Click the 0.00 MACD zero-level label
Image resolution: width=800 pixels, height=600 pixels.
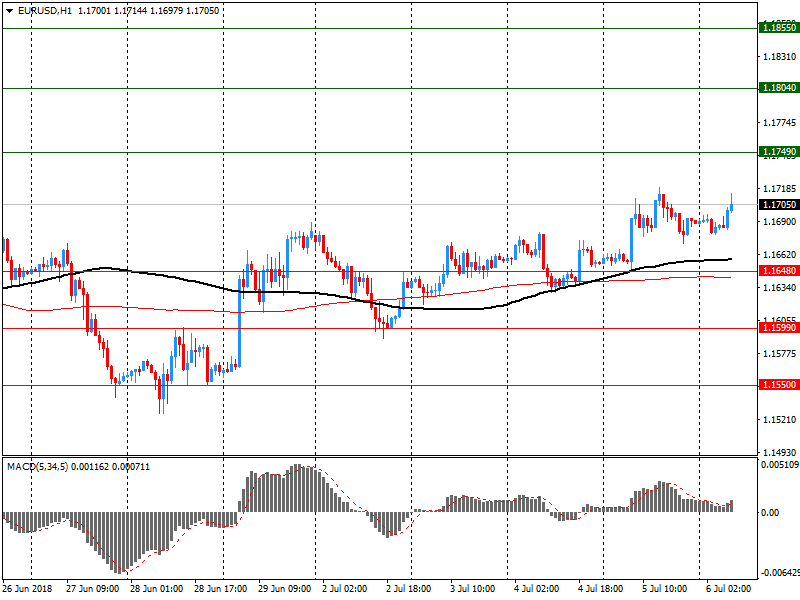(772, 513)
